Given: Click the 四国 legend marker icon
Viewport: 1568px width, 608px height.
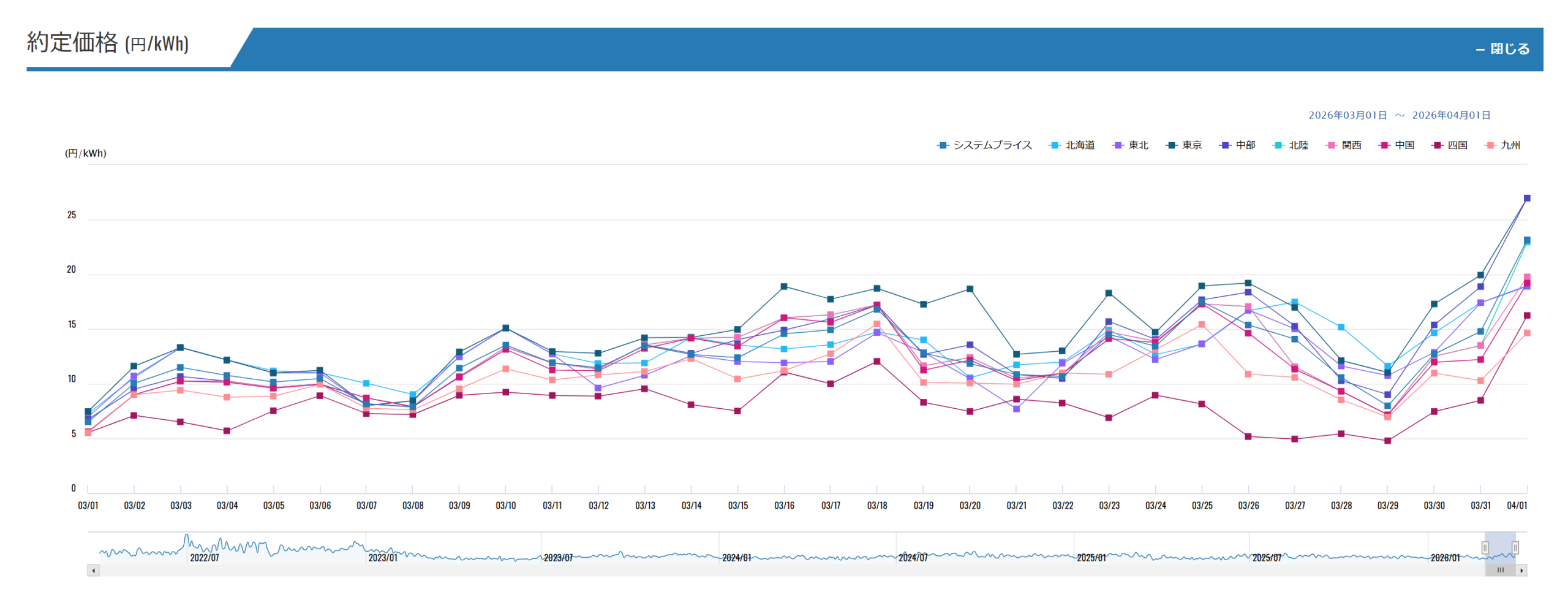Looking at the screenshot, I should 1437,145.
